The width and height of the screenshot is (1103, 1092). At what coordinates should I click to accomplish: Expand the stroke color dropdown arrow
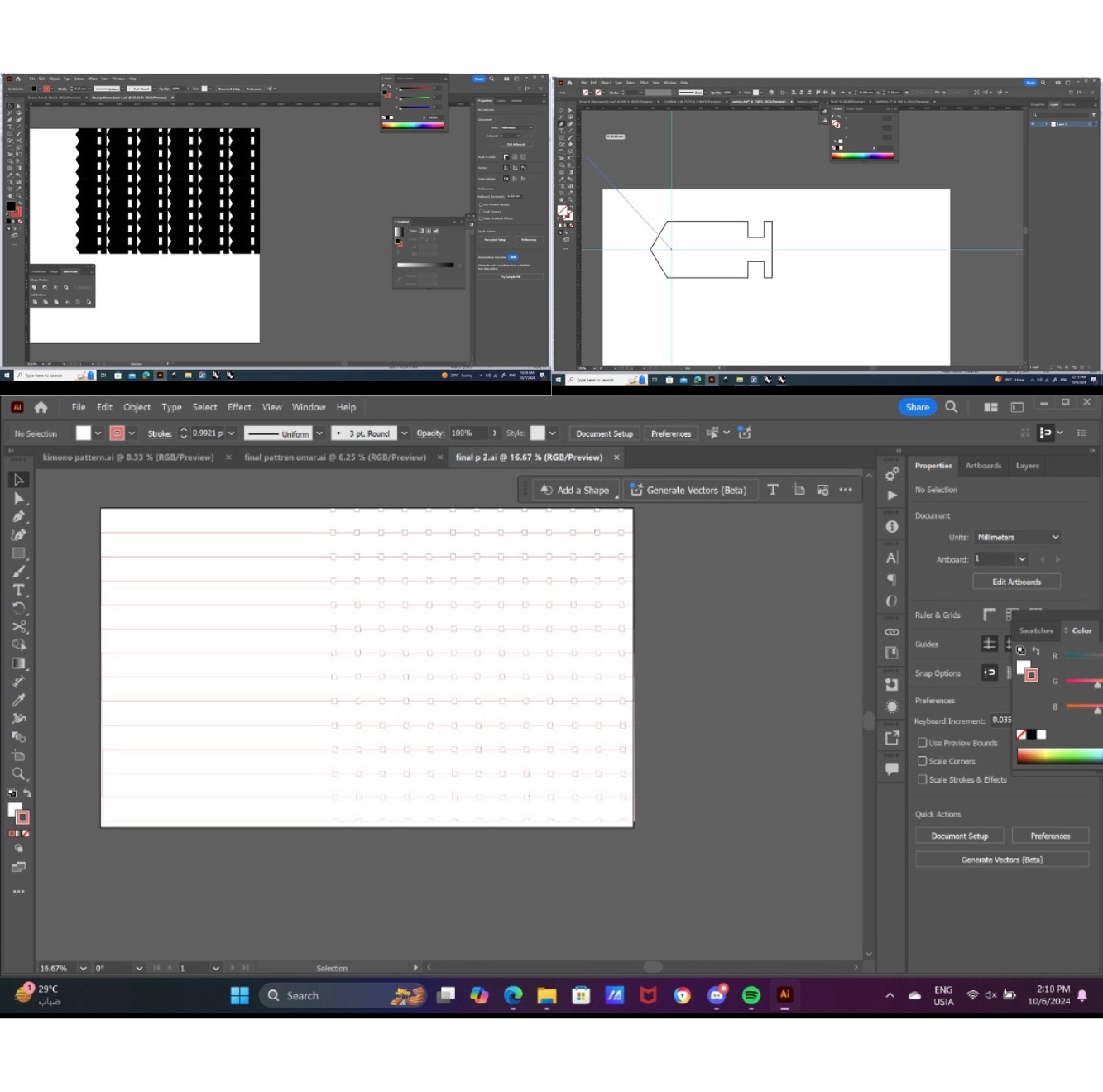132,433
